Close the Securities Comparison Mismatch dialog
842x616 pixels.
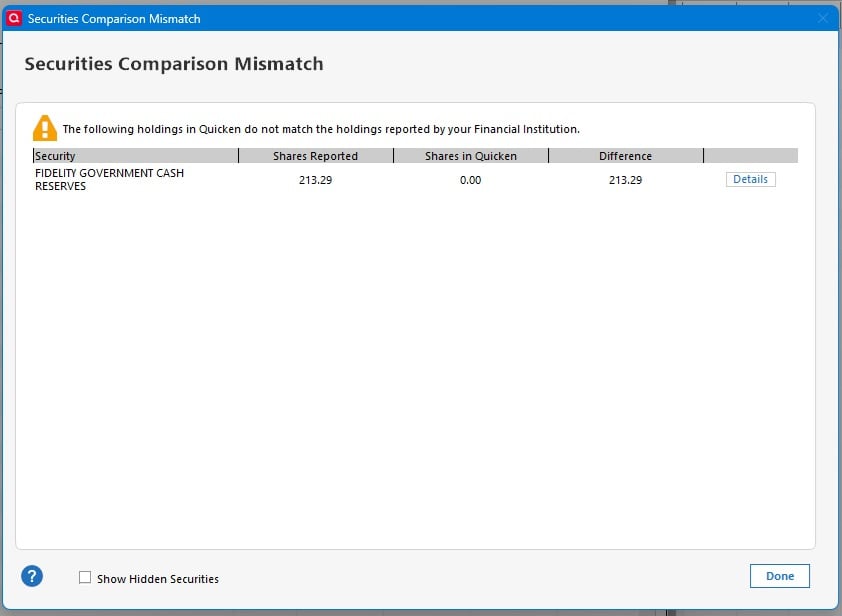(823, 18)
